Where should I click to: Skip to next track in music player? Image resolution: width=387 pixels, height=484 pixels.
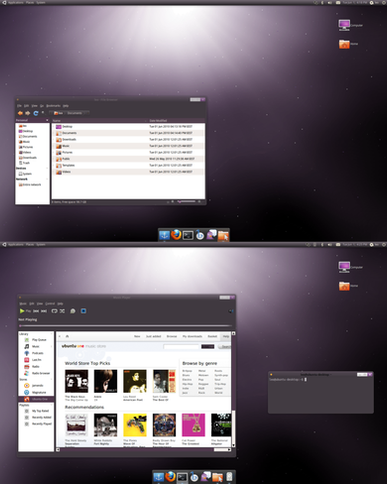[44, 311]
